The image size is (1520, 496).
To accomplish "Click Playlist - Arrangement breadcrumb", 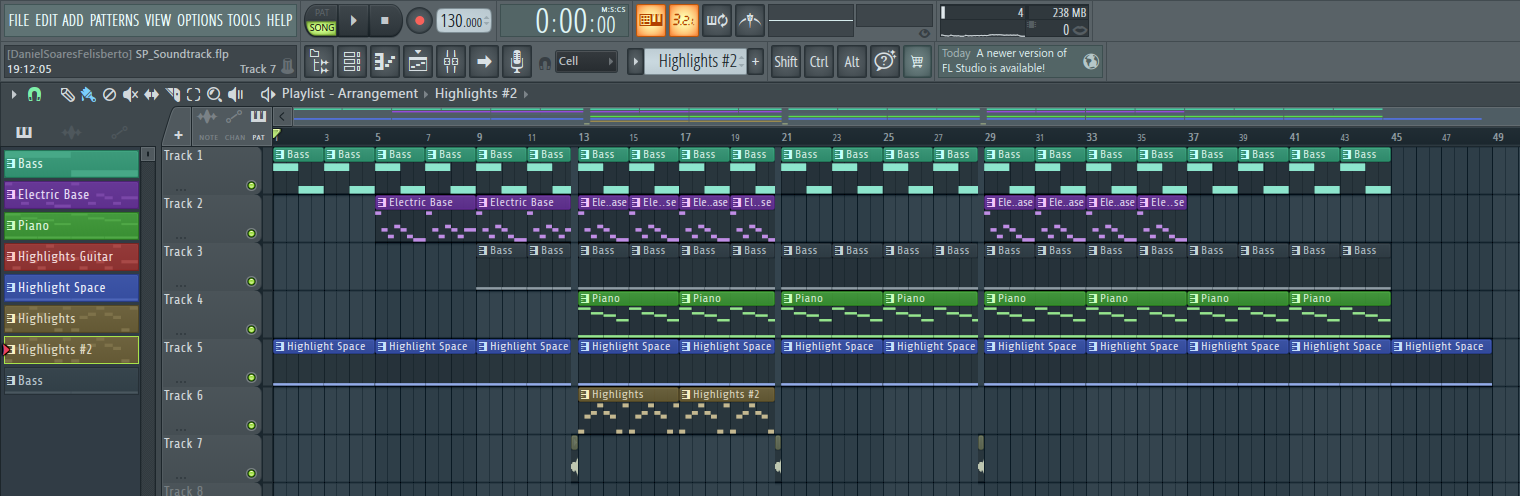I will pyautogui.click(x=350, y=94).
